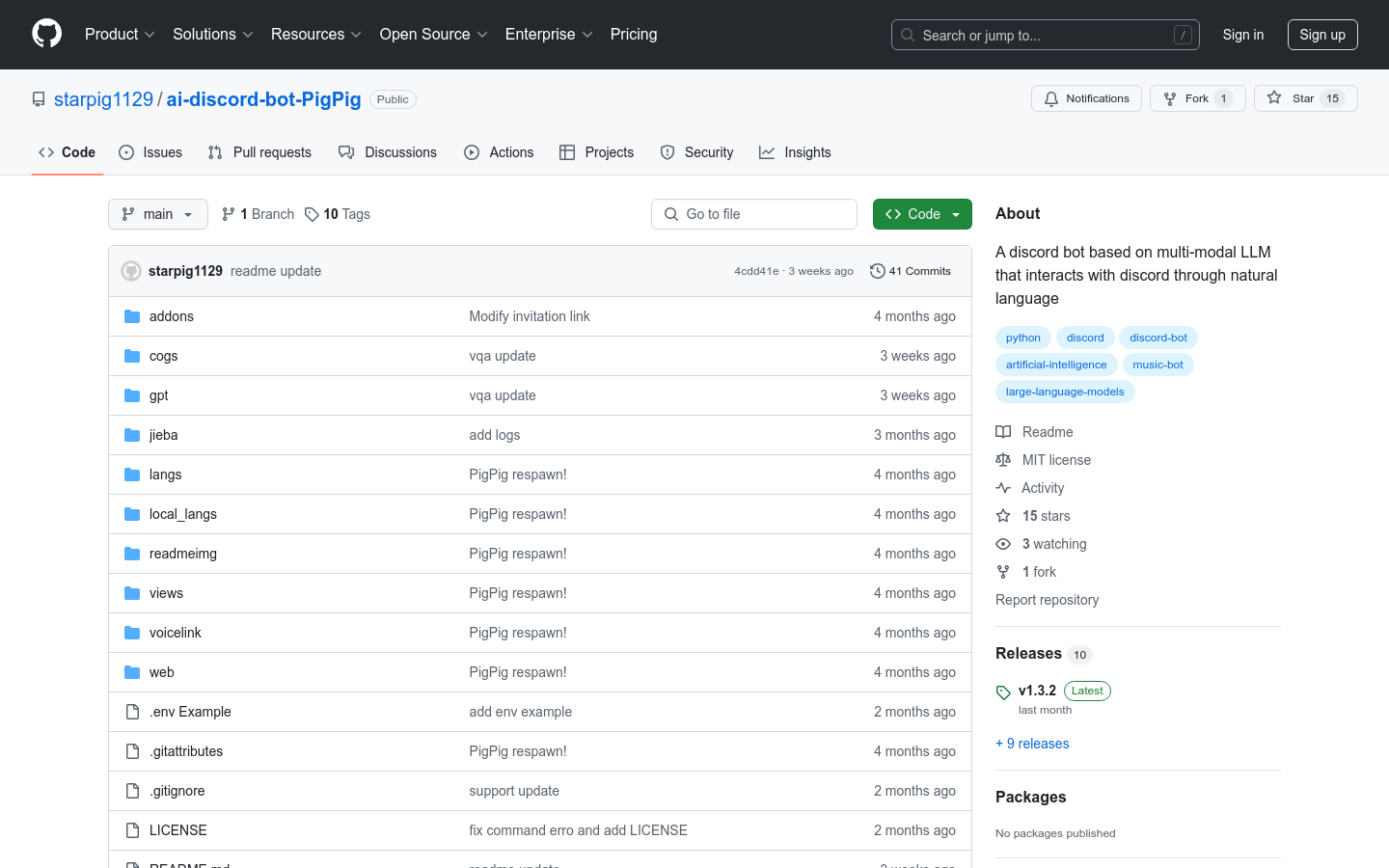1389x868 pixels.
Task: Click the notifications bell icon
Action: 1051,98
